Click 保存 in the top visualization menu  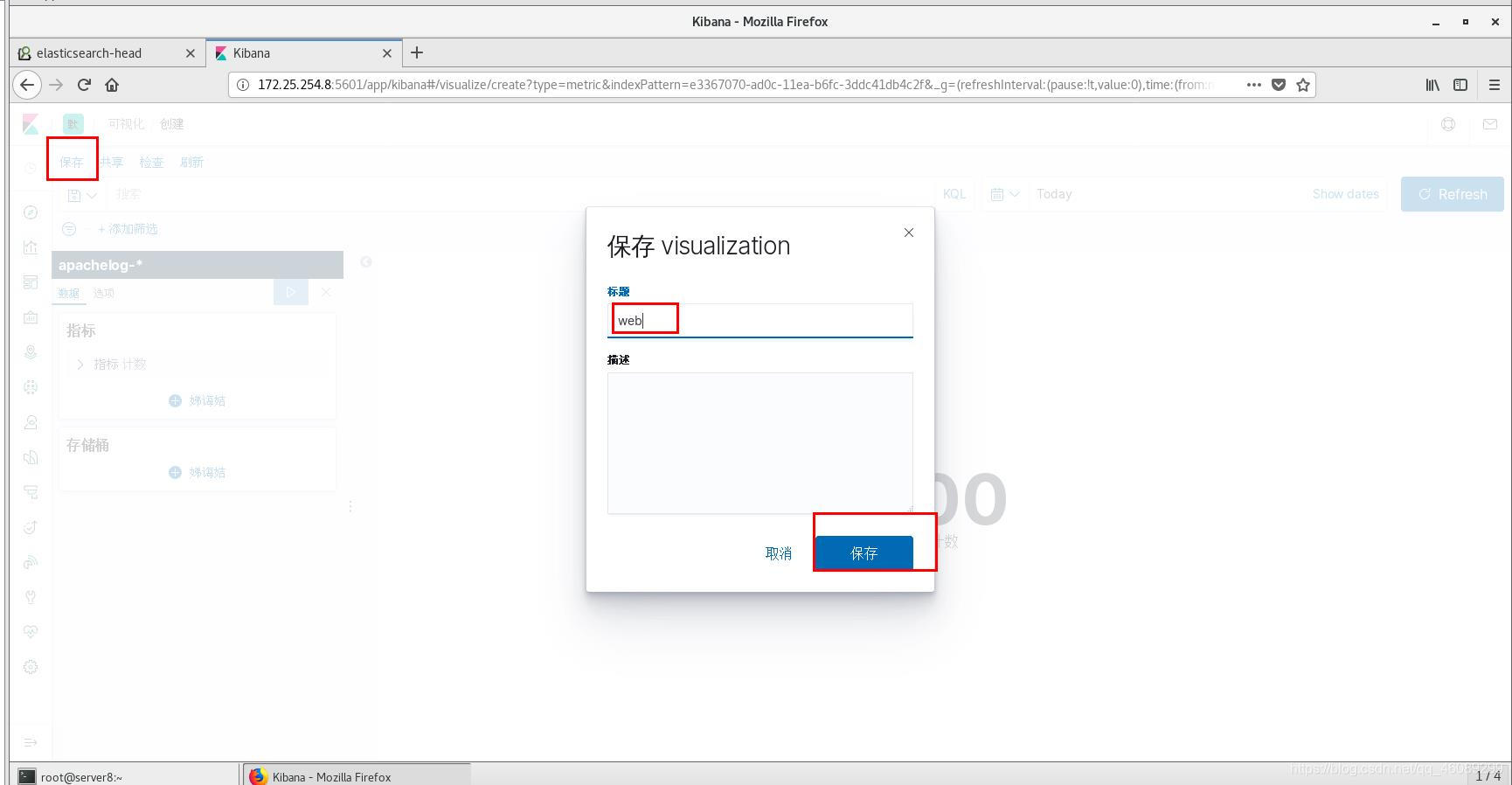click(72, 162)
